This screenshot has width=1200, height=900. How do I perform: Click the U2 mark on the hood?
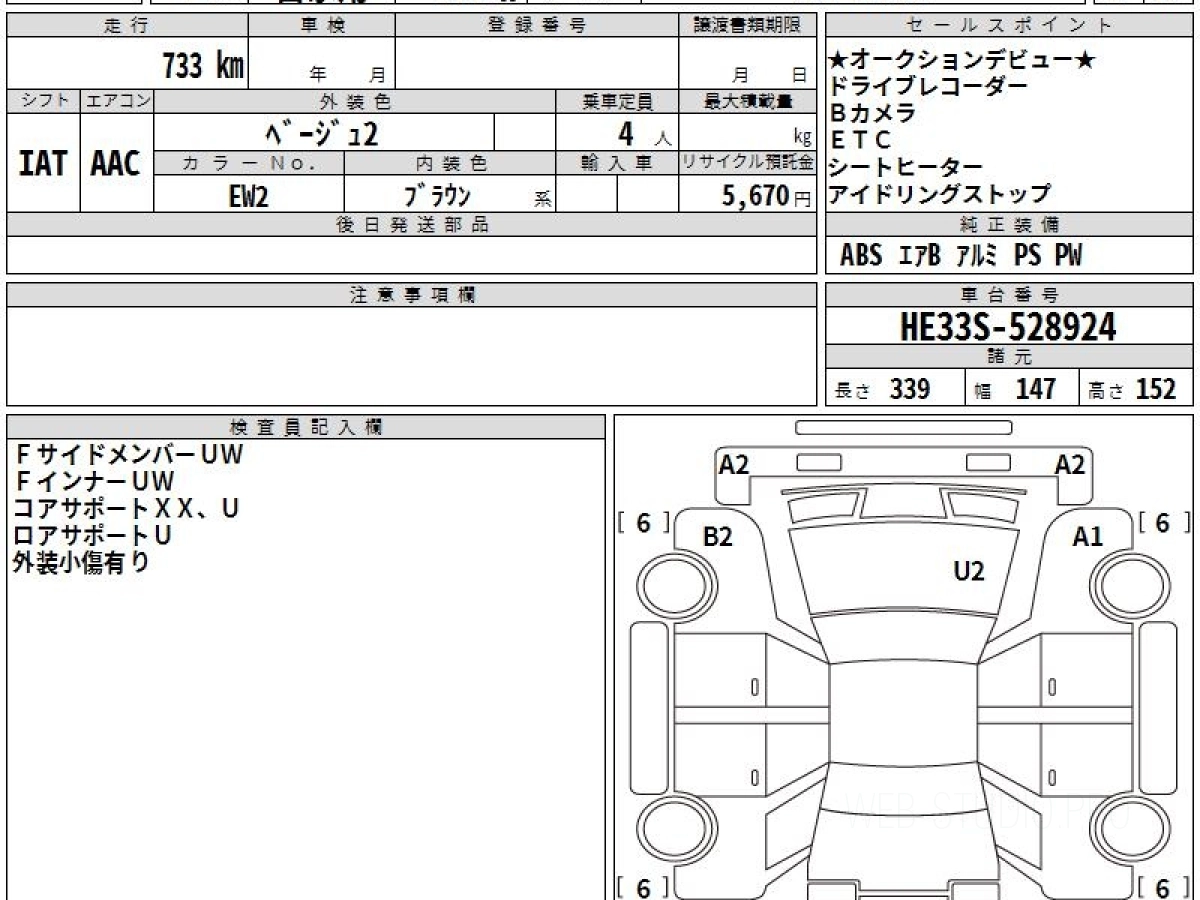969,571
